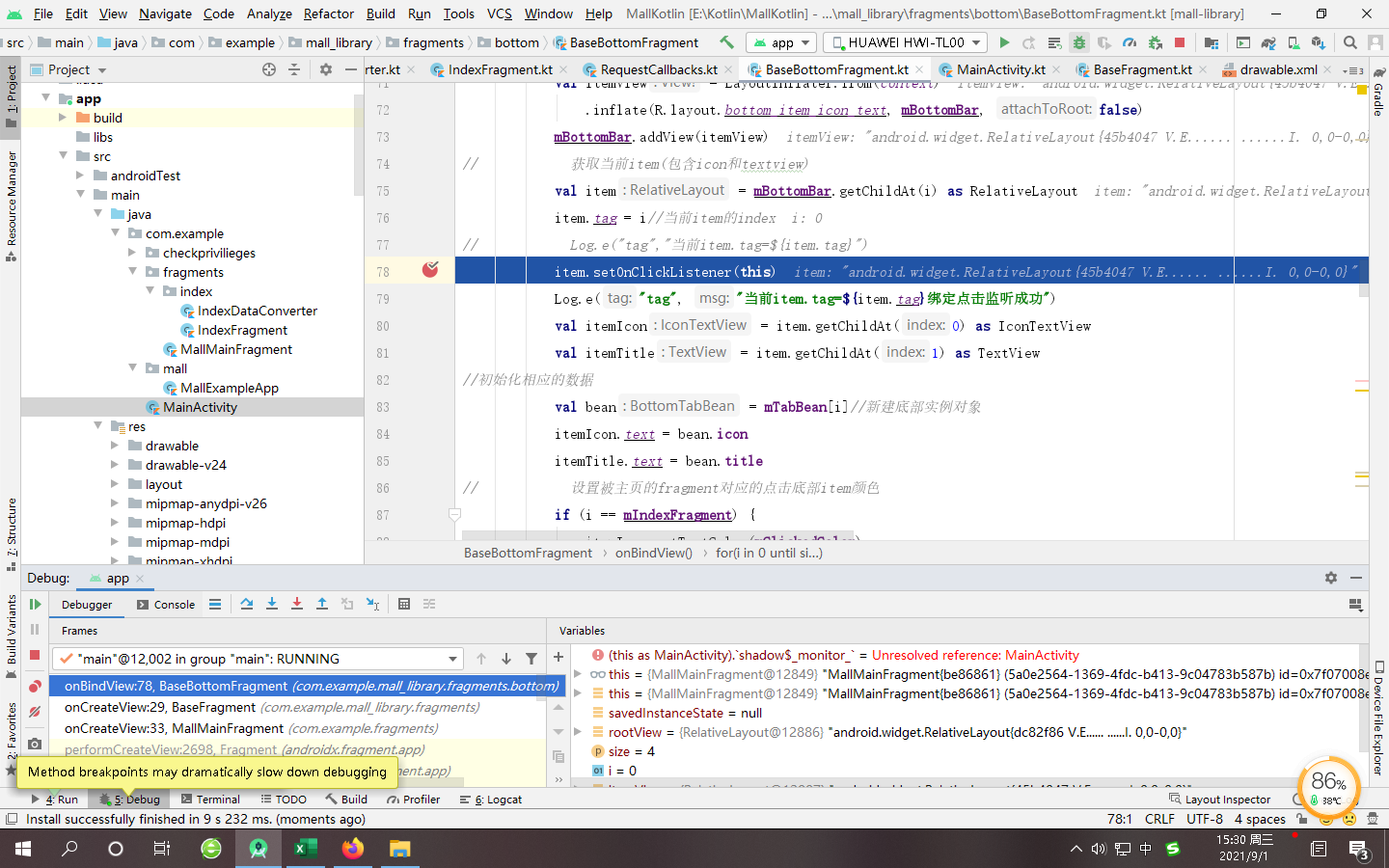Click Select Opened File target icon

(269, 69)
